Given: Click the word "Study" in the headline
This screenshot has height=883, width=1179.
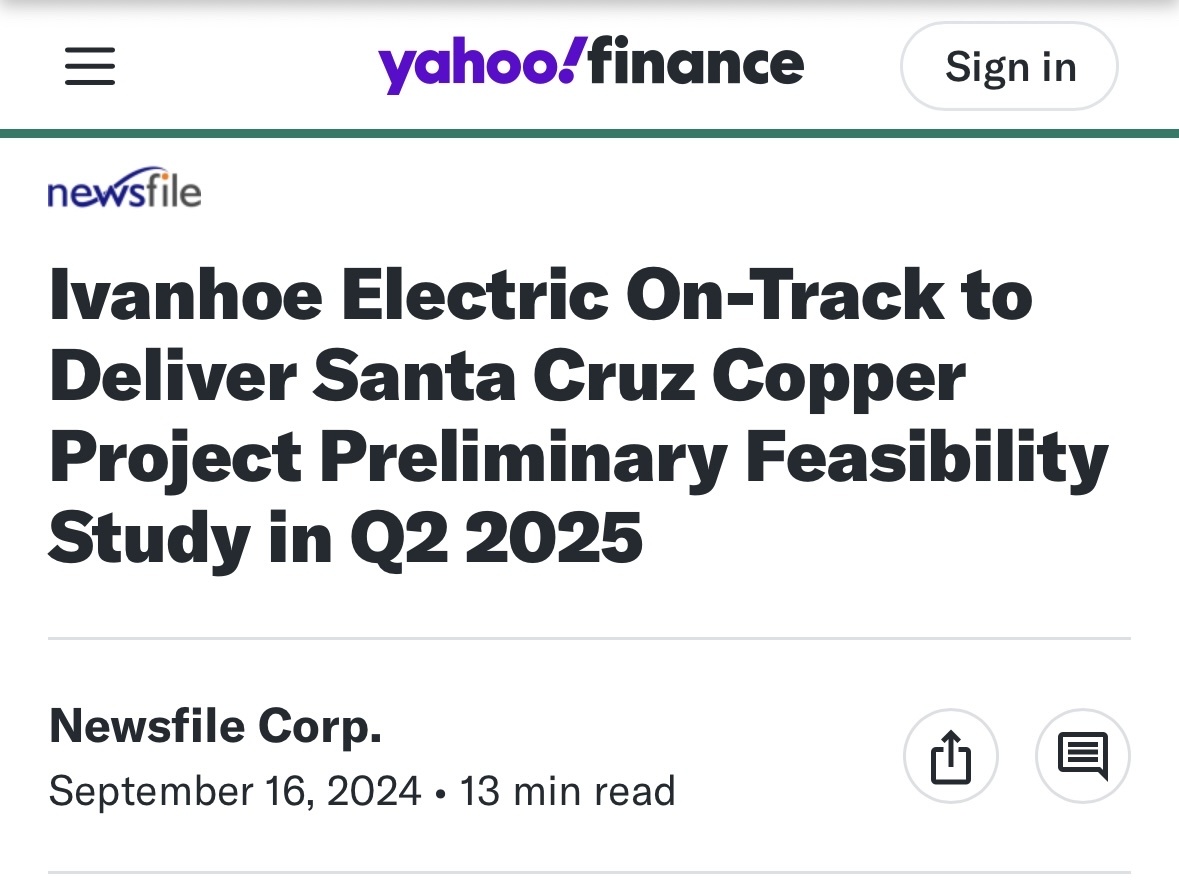Looking at the screenshot, I should 150,537.
